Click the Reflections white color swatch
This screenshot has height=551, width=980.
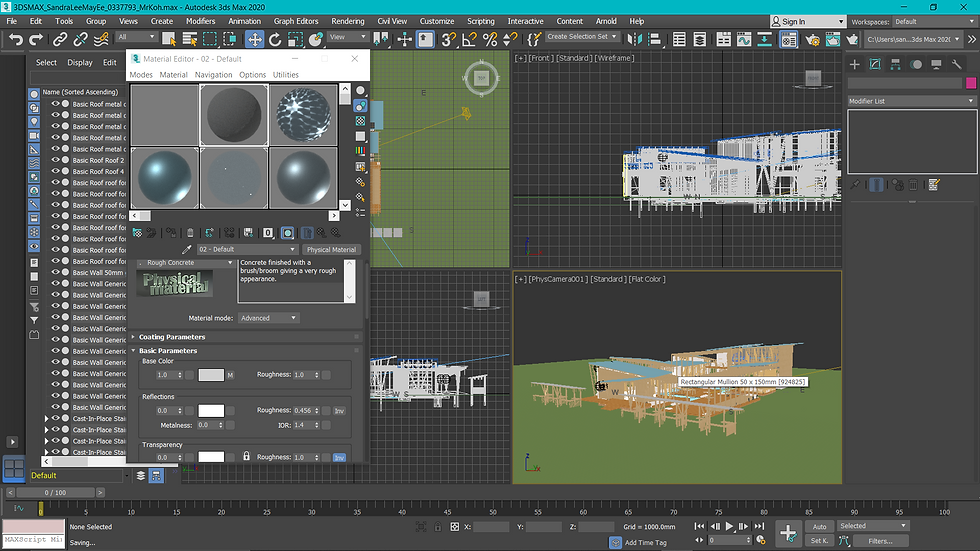(211, 410)
